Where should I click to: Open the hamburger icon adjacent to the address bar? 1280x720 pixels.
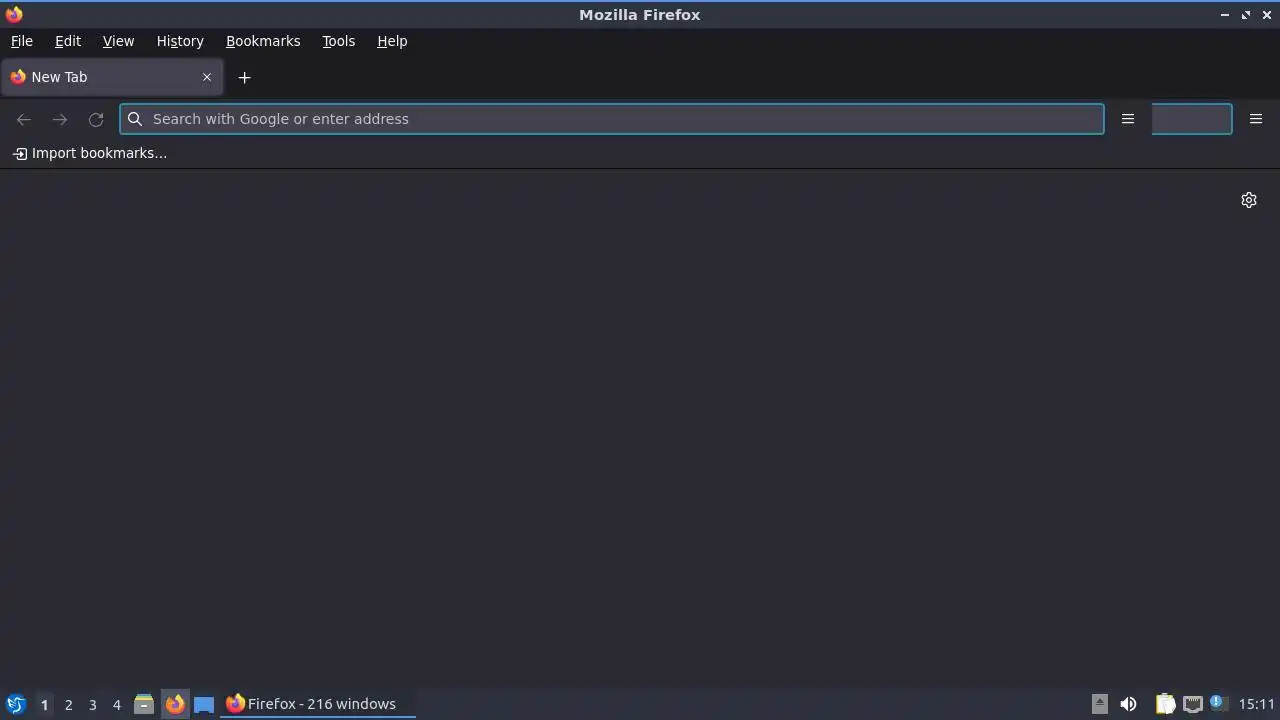click(x=1128, y=119)
